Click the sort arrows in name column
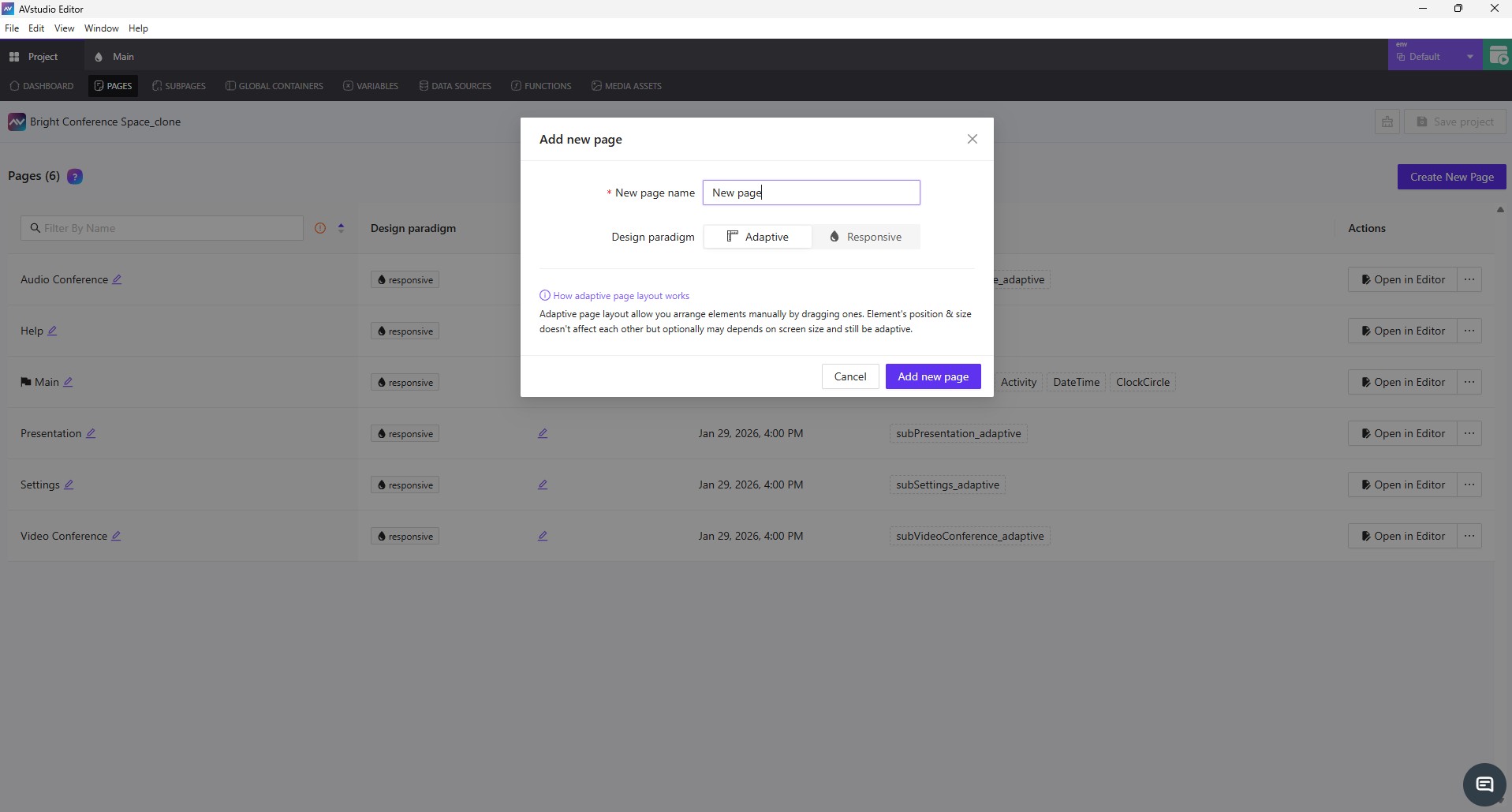The width and height of the screenshot is (1512, 812). 341,228
